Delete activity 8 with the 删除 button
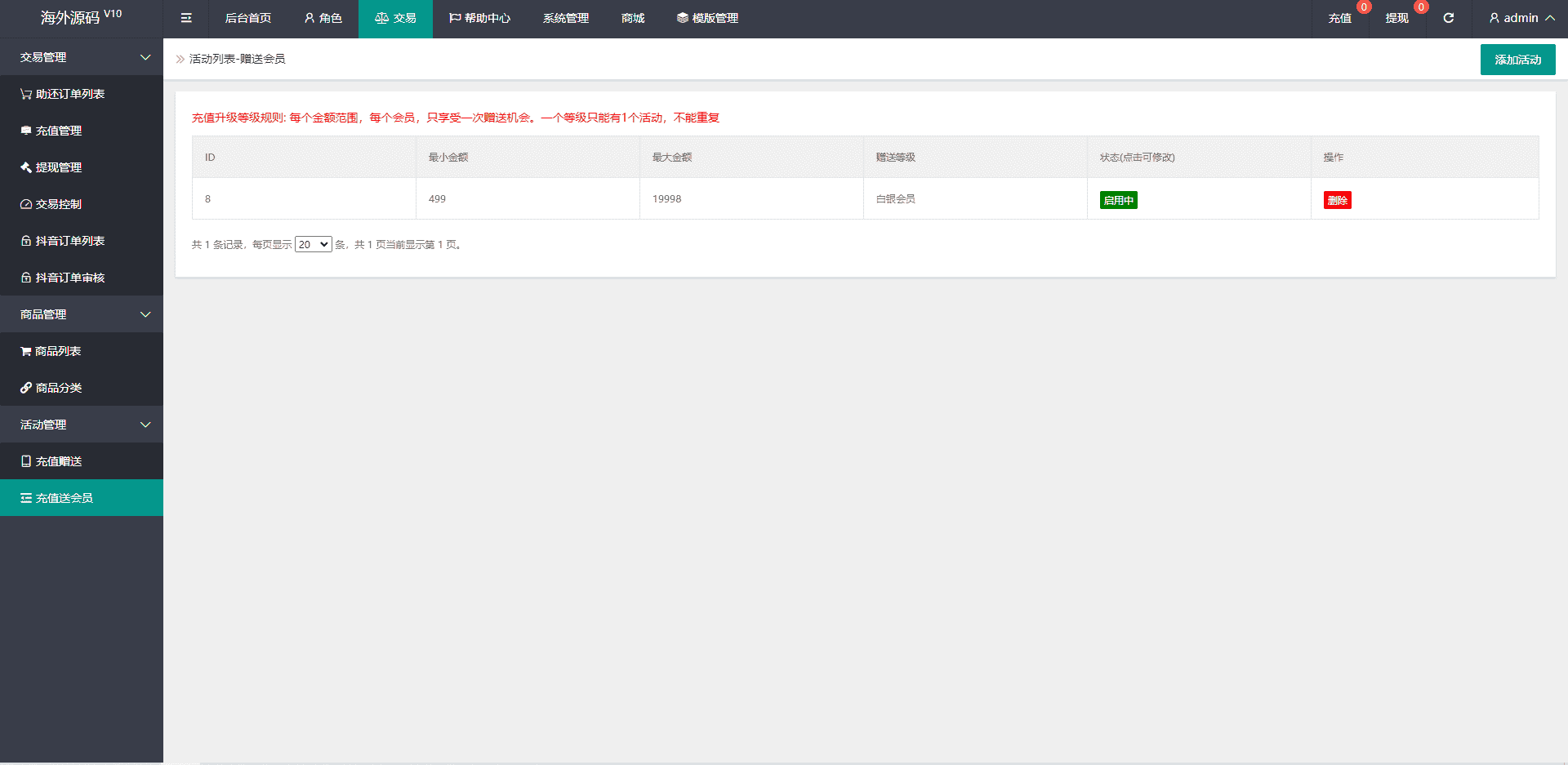This screenshot has height=765, width=1568. pos(1338,200)
